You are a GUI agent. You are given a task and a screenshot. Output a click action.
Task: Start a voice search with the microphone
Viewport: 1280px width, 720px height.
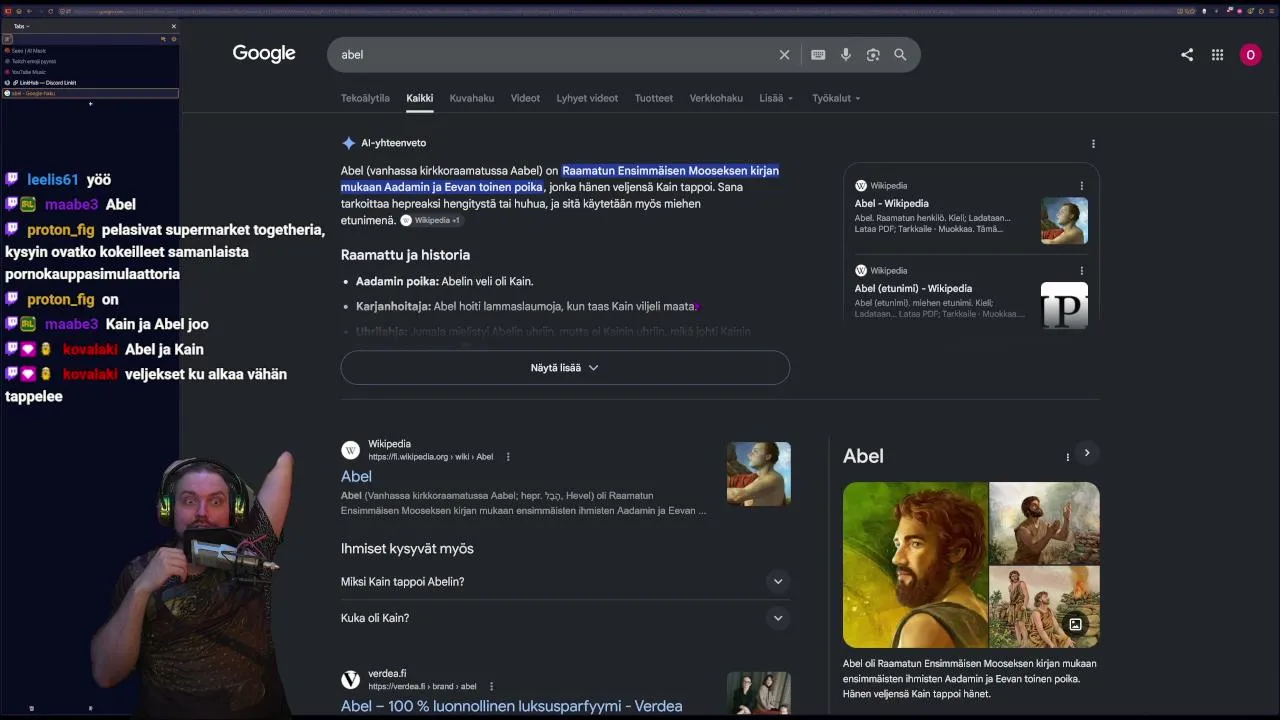[x=846, y=55]
